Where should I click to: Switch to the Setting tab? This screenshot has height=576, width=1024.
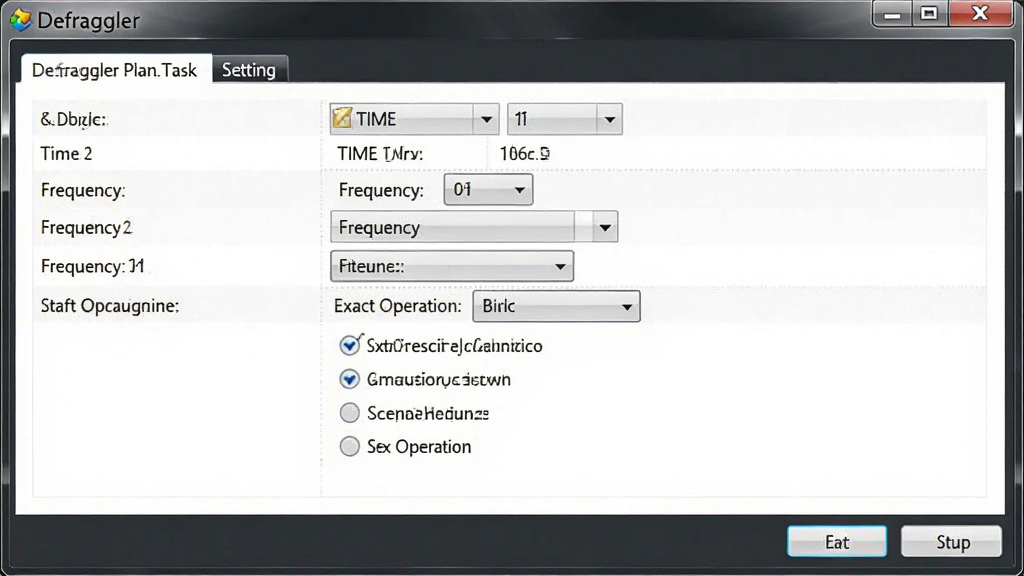pos(249,69)
